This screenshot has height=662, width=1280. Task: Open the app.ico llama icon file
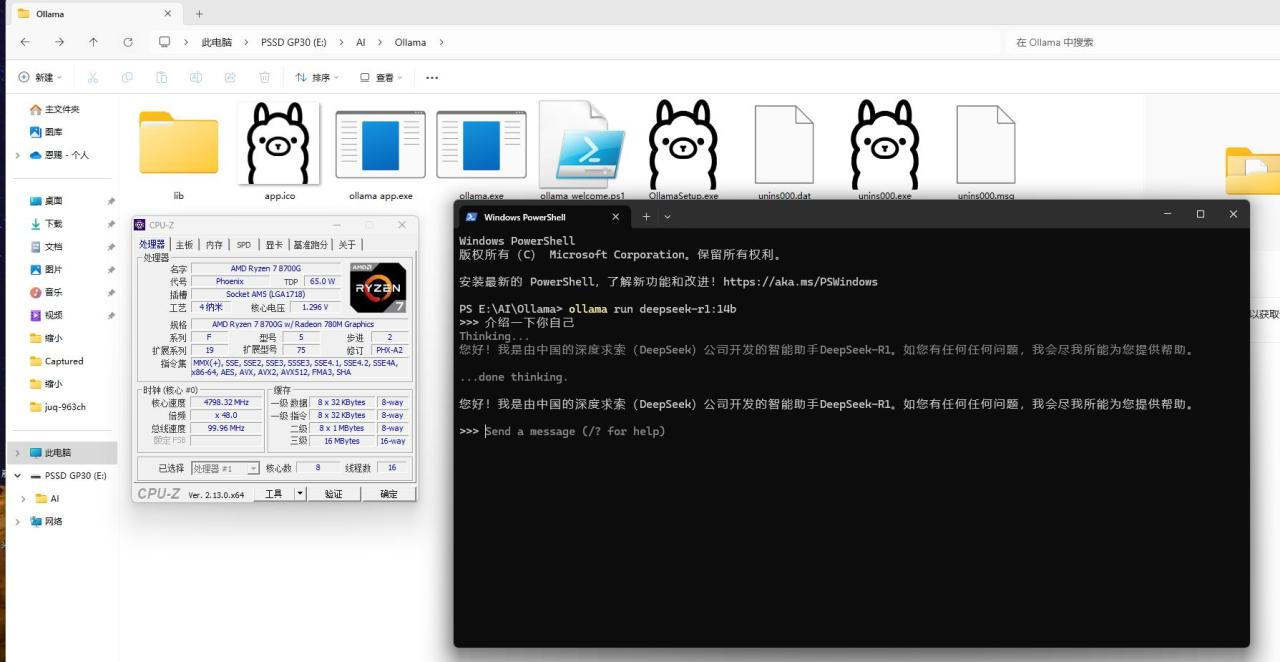[279, 143]
